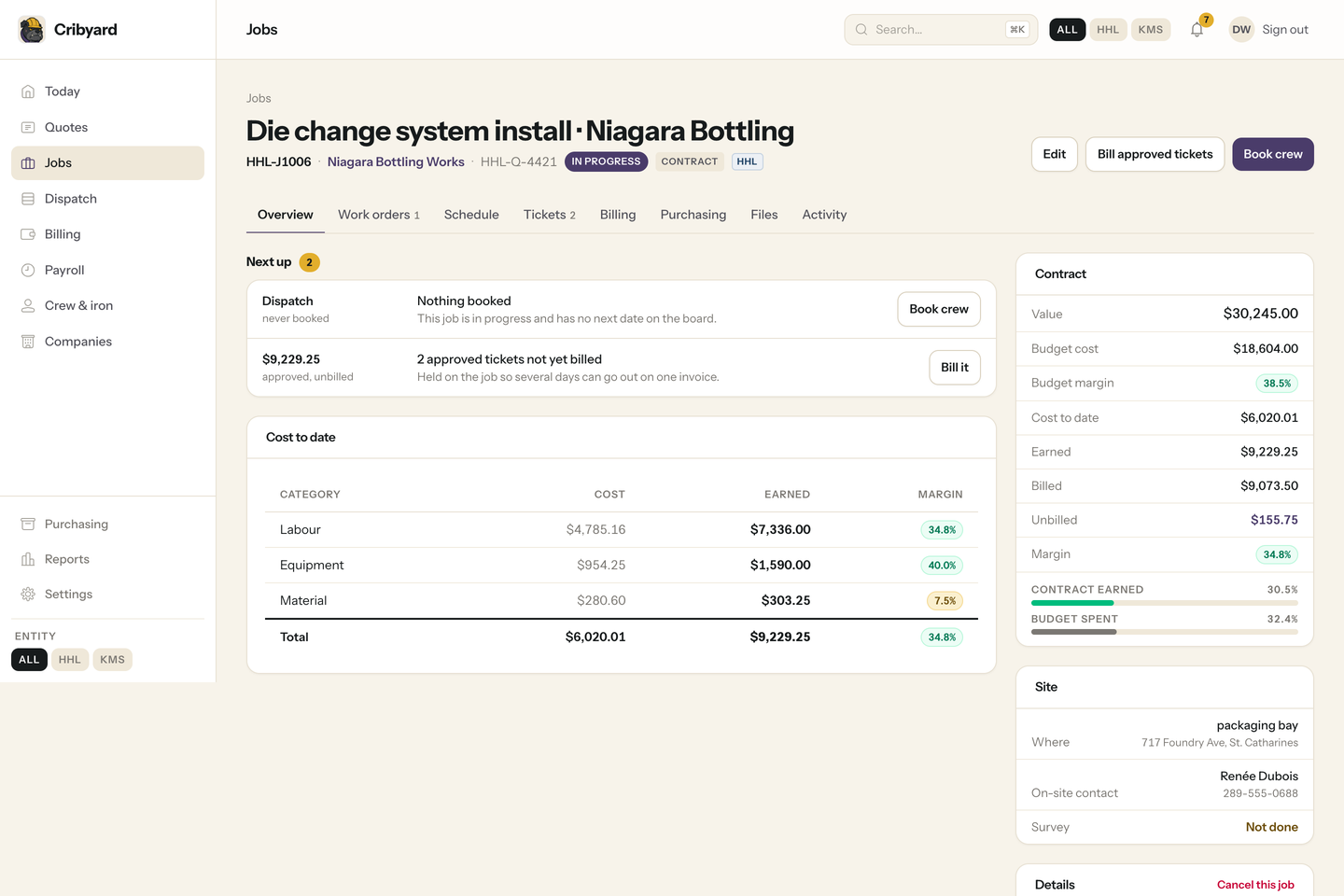
Task: Click the HHL entity badge by title
Action: (x=747, y=161)
